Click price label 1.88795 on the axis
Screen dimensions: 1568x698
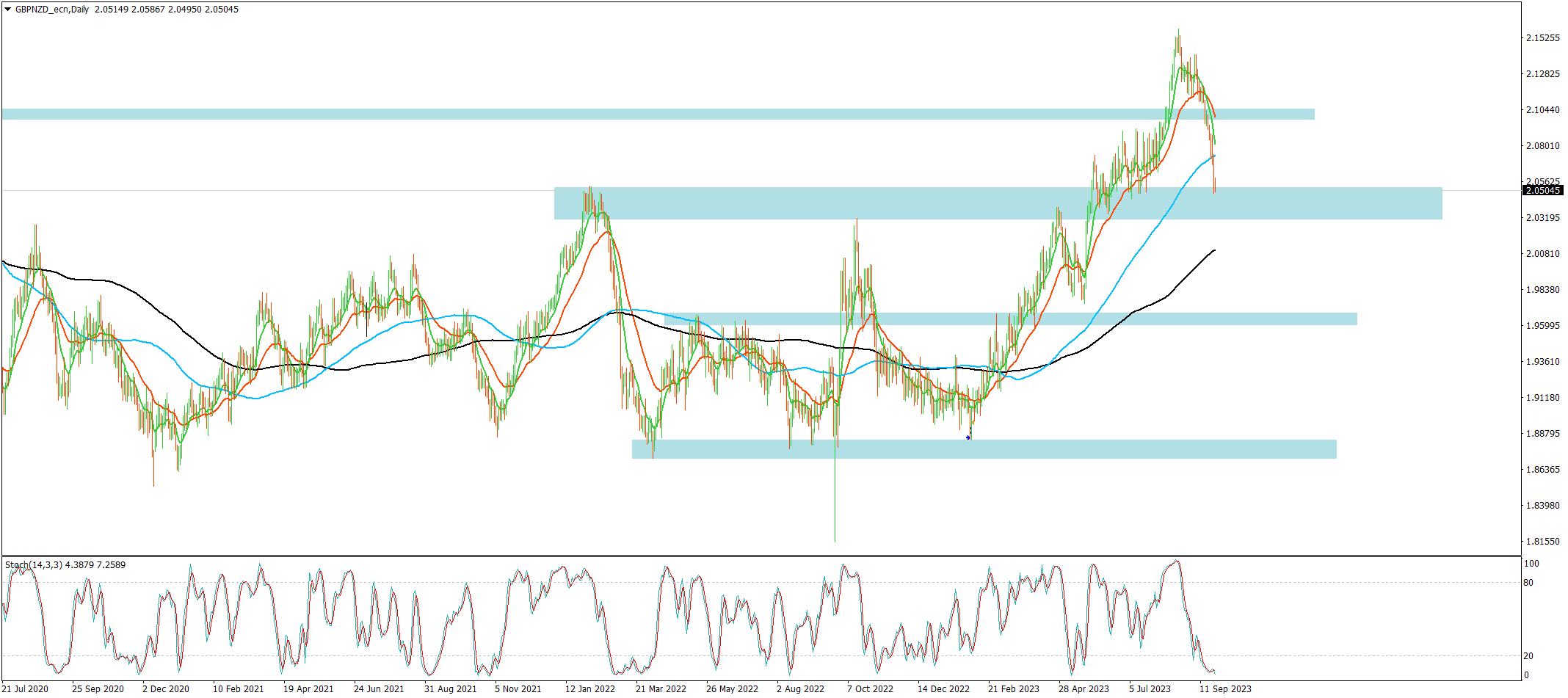(1543, 434)
